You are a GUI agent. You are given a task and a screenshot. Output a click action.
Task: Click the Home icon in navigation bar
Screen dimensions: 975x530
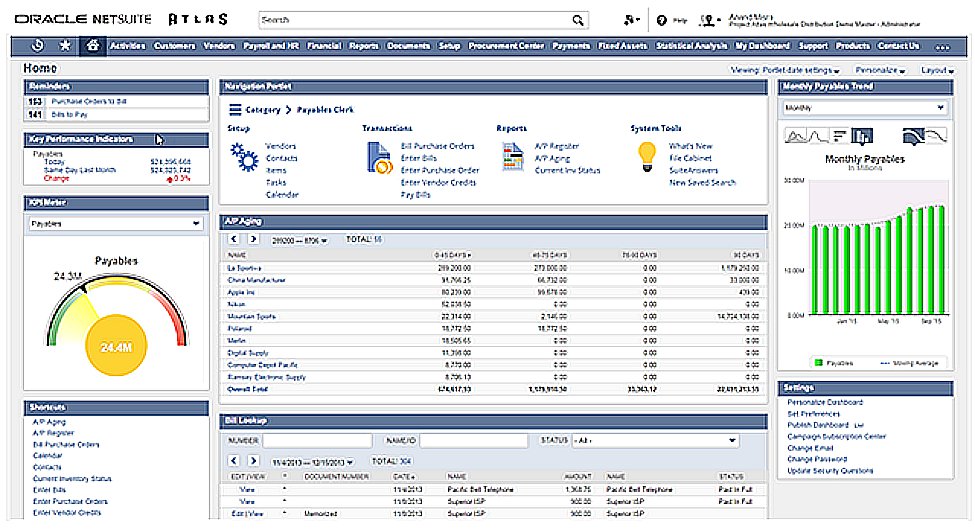[x=93, y=46]
